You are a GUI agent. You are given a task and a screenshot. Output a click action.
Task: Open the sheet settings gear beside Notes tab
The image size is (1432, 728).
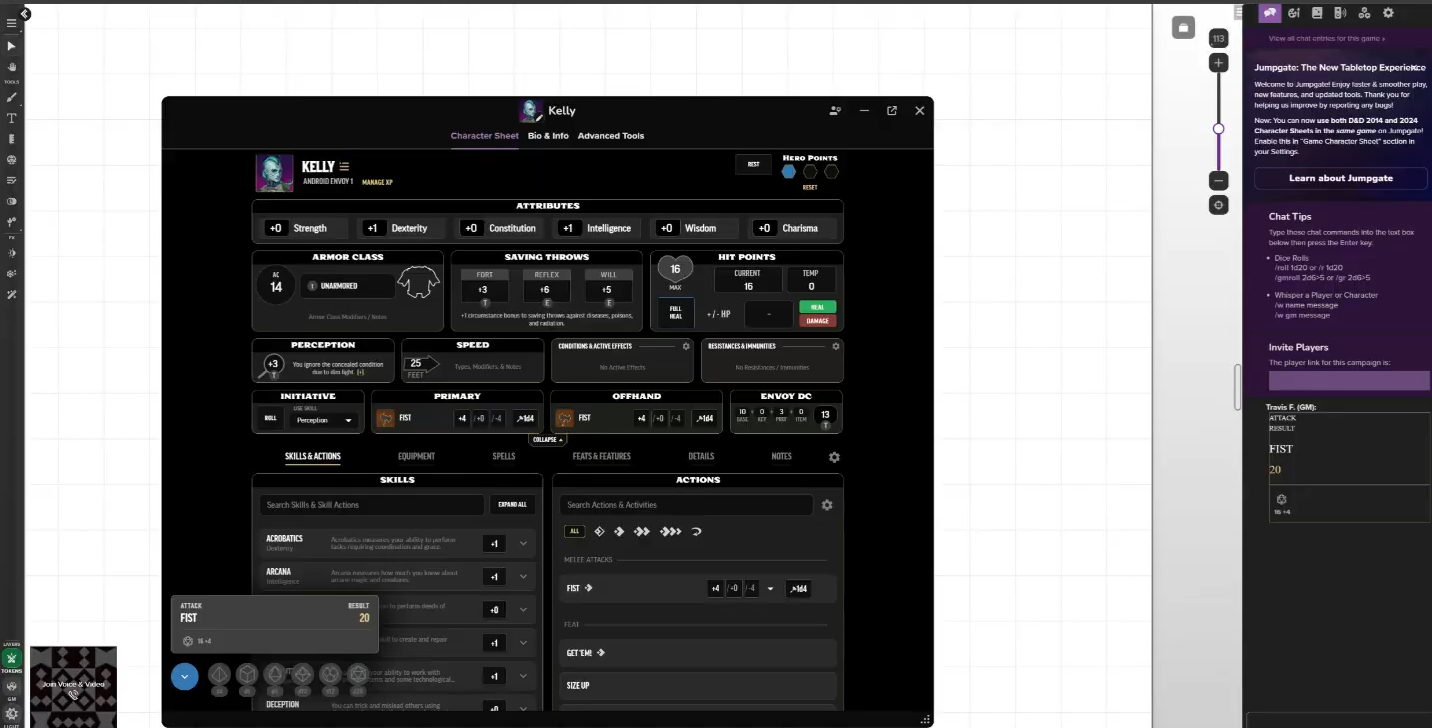click(x=834, y=457)
